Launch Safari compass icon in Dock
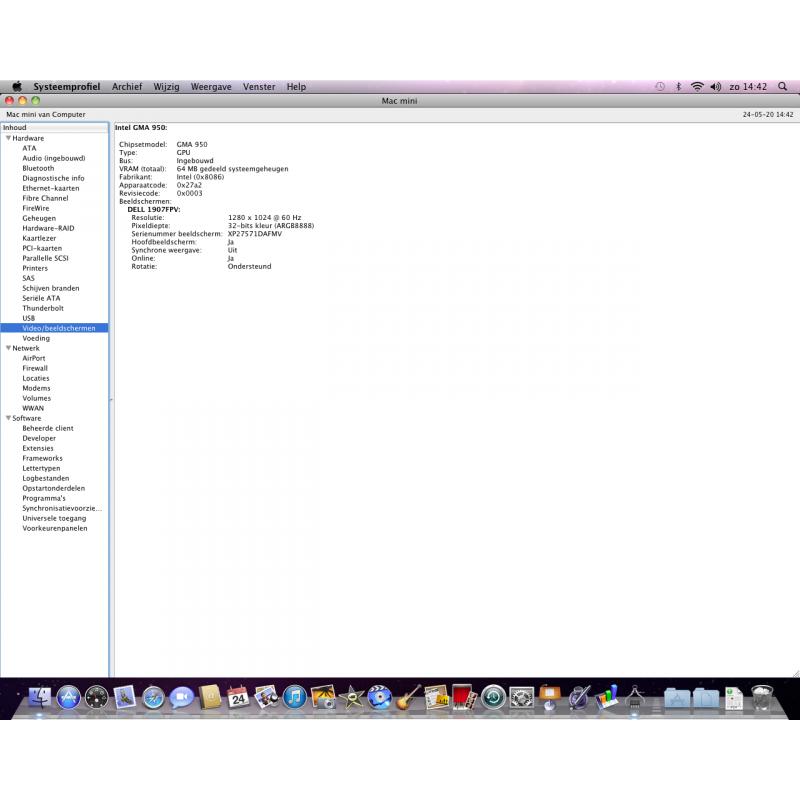 click(x=153, y=698)
